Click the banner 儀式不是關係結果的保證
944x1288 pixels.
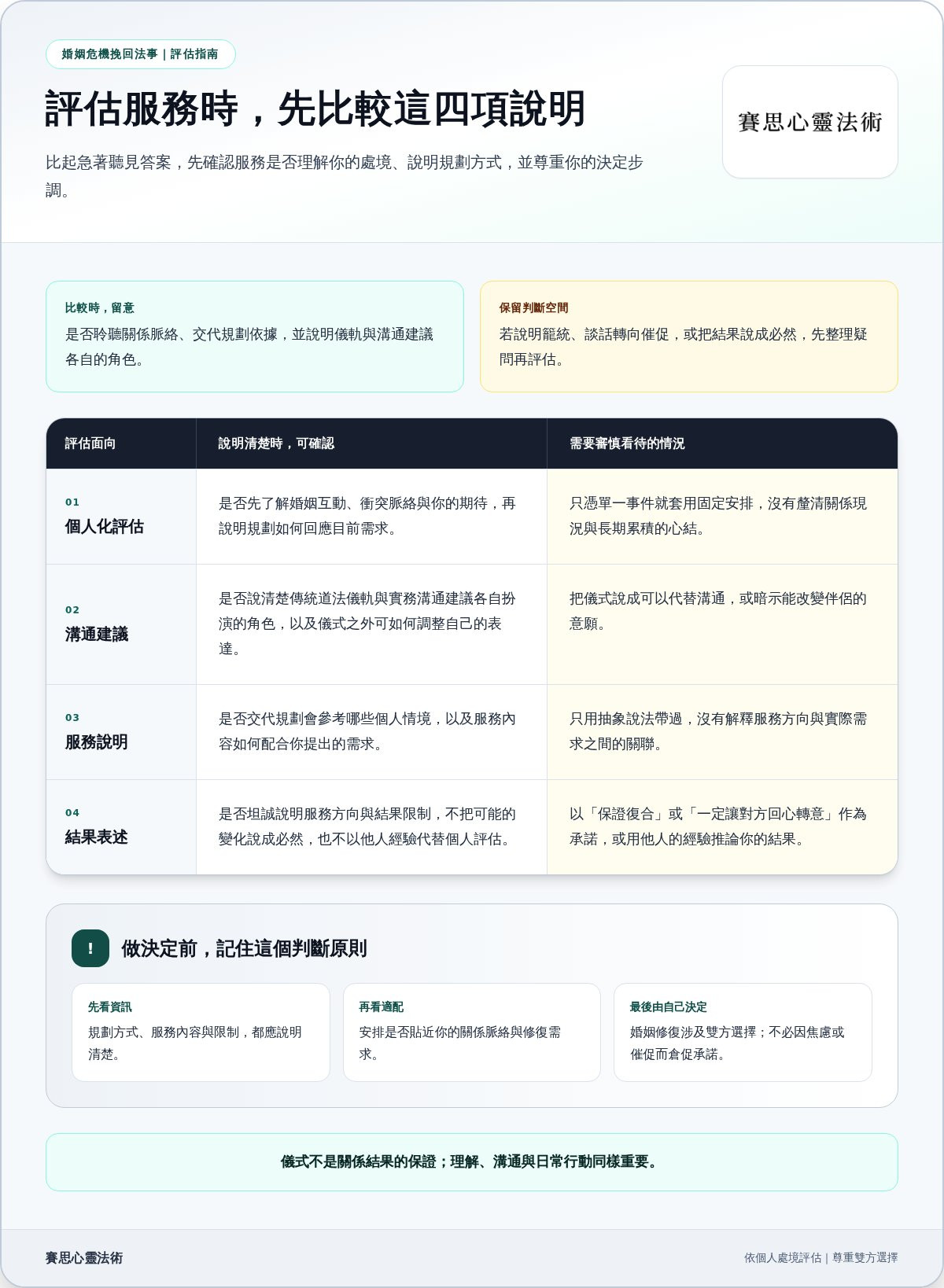point(472,1162)
